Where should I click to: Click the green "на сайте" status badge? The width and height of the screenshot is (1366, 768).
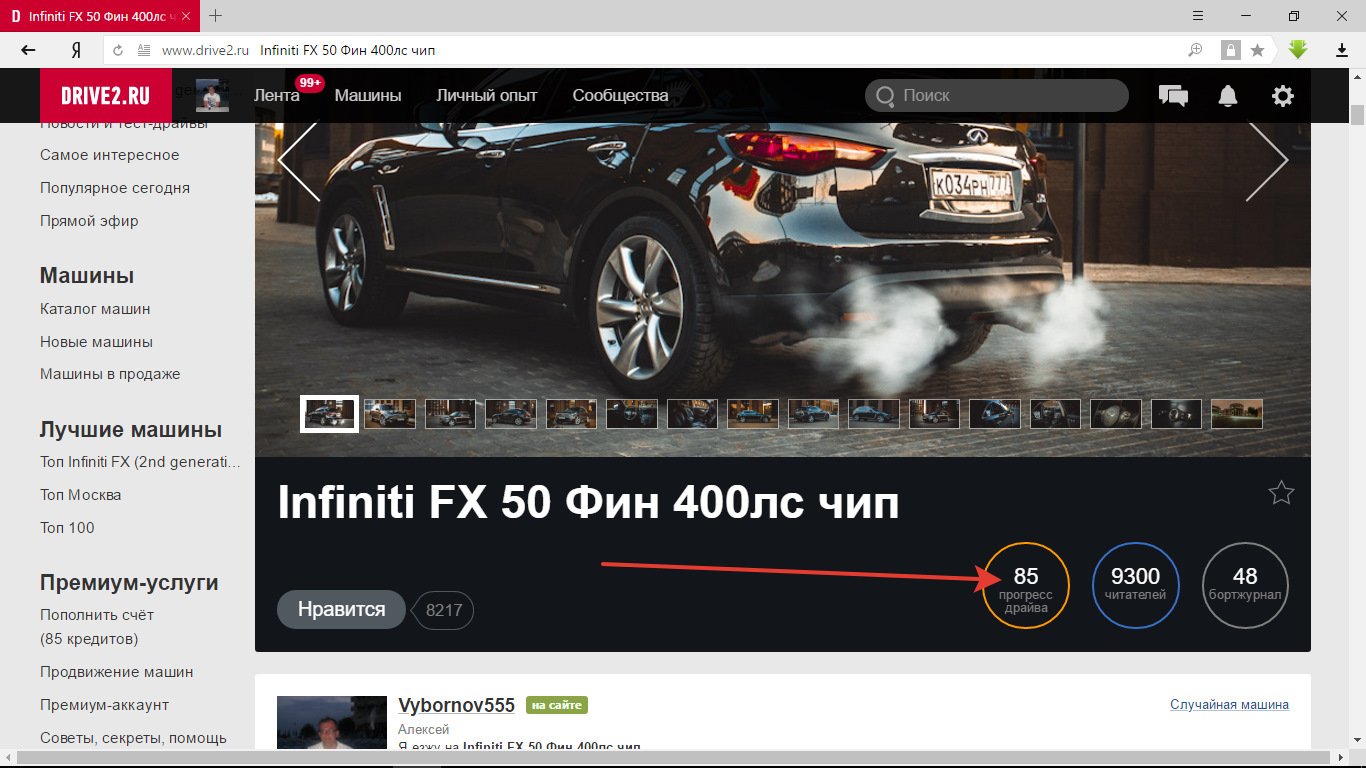(x=557, y=705)
